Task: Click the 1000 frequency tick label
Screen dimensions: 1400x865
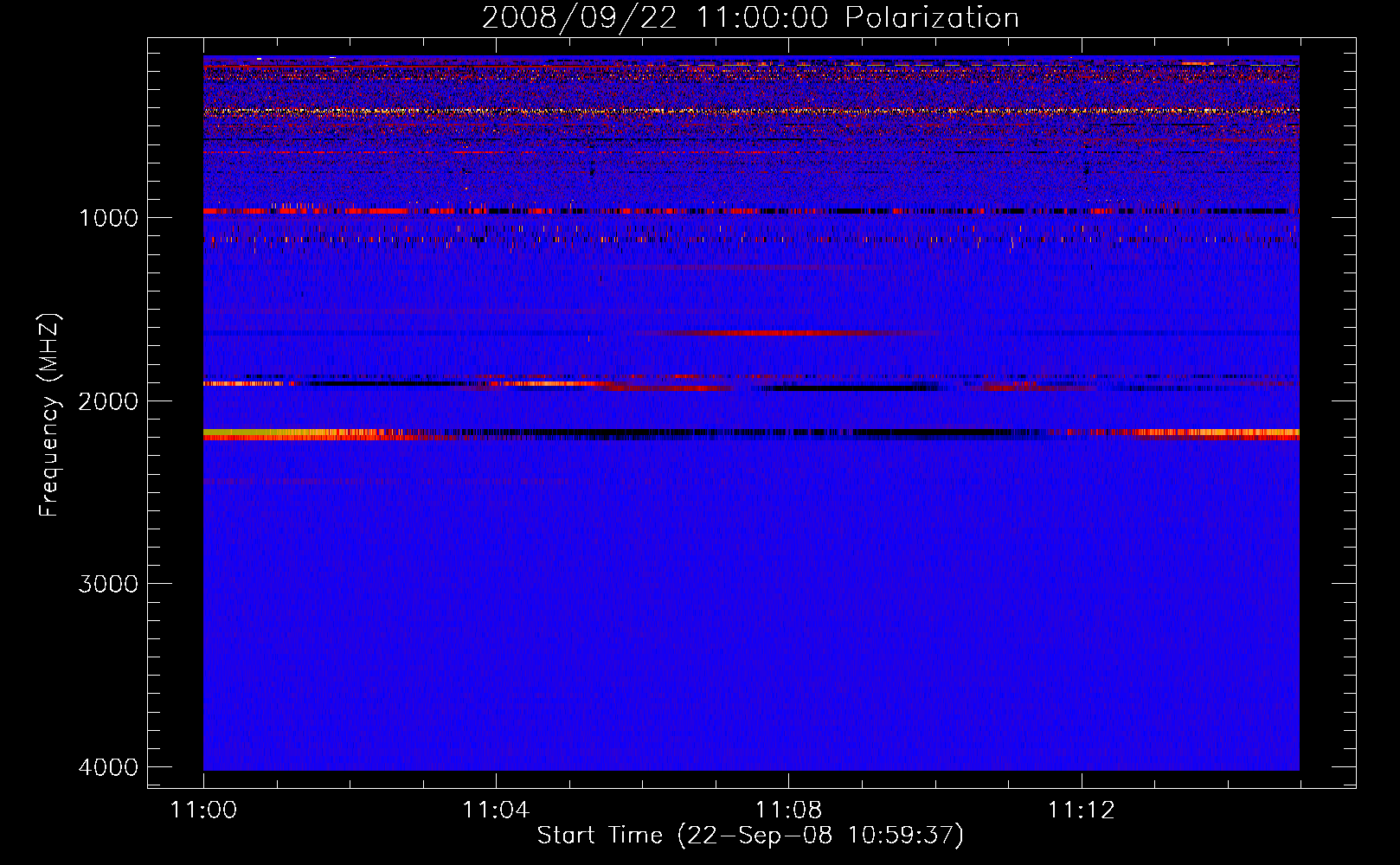Action: coord(108,217)
